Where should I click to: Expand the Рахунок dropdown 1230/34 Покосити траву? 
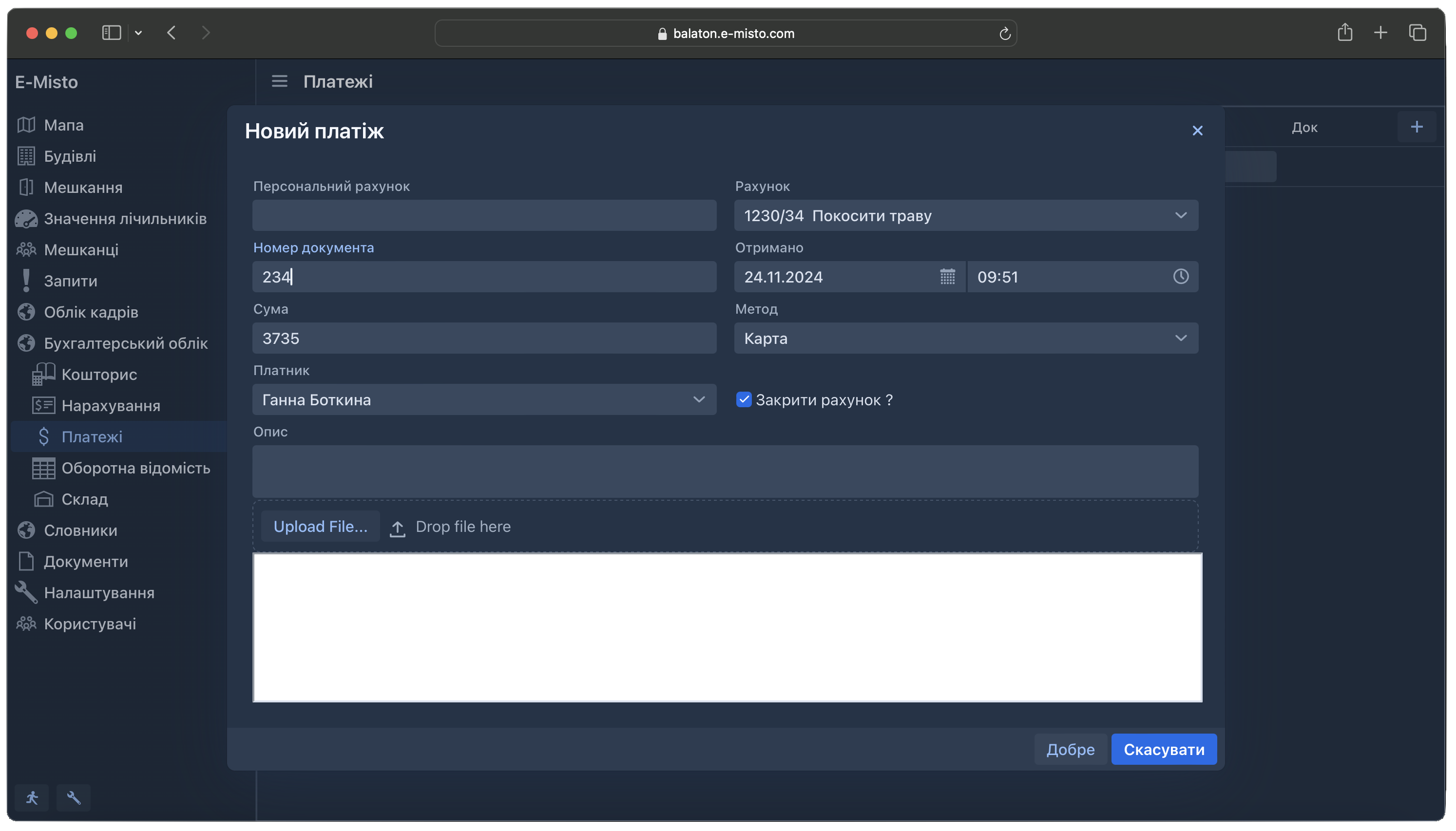(966, 215)
